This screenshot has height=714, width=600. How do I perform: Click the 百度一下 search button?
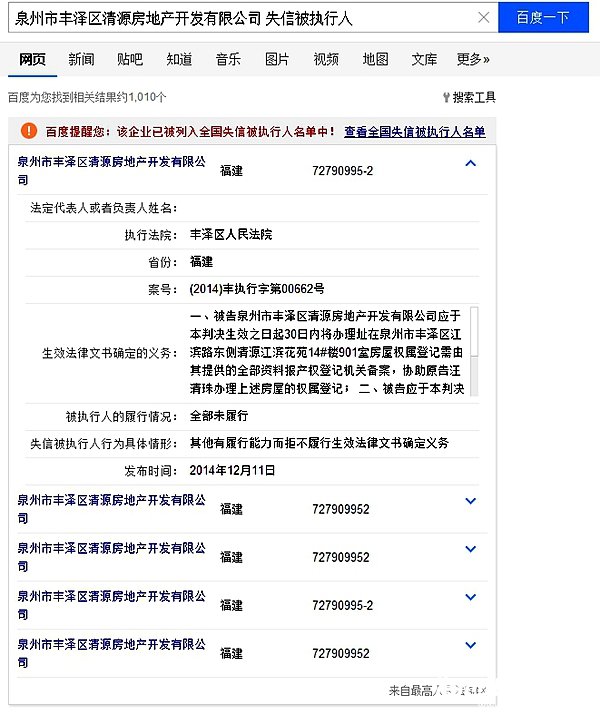(x=543, y=18)
